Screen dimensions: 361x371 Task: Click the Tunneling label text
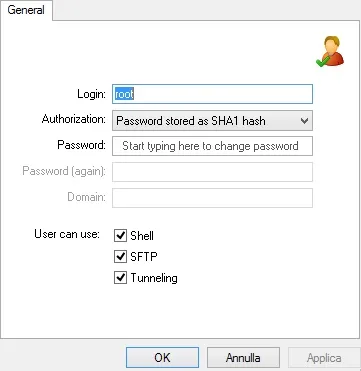pos(154,278)
